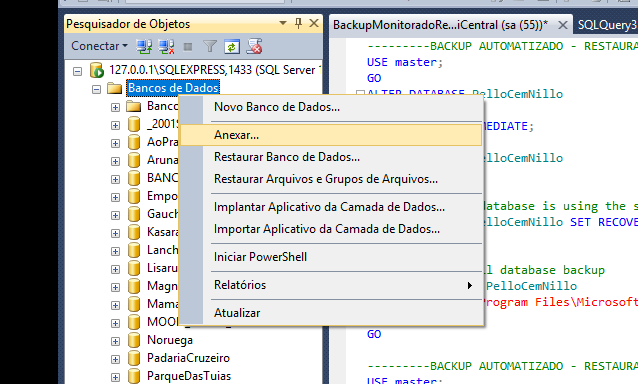Screen dimensions: 638x384
Task: Click the Aruna database cylinder icon
Action: pyautogui.click(x=134, y=160)
